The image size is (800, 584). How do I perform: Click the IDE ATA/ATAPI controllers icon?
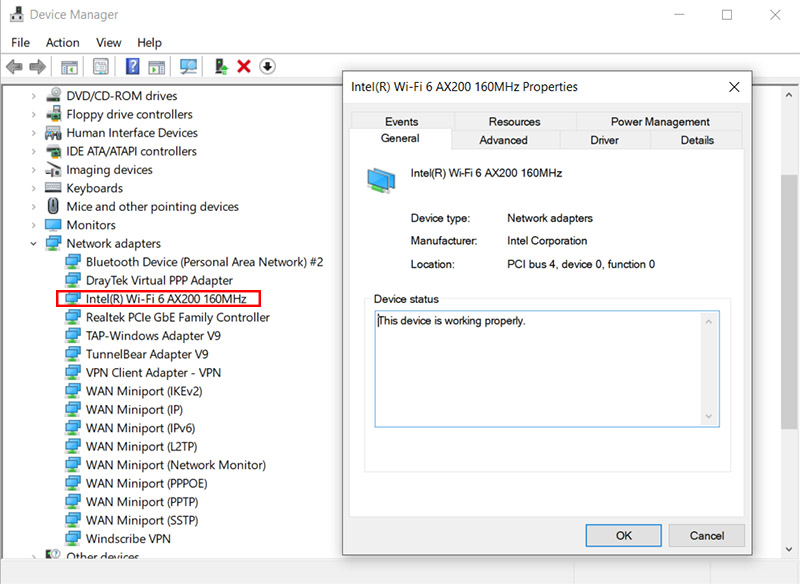coord(54,151)
